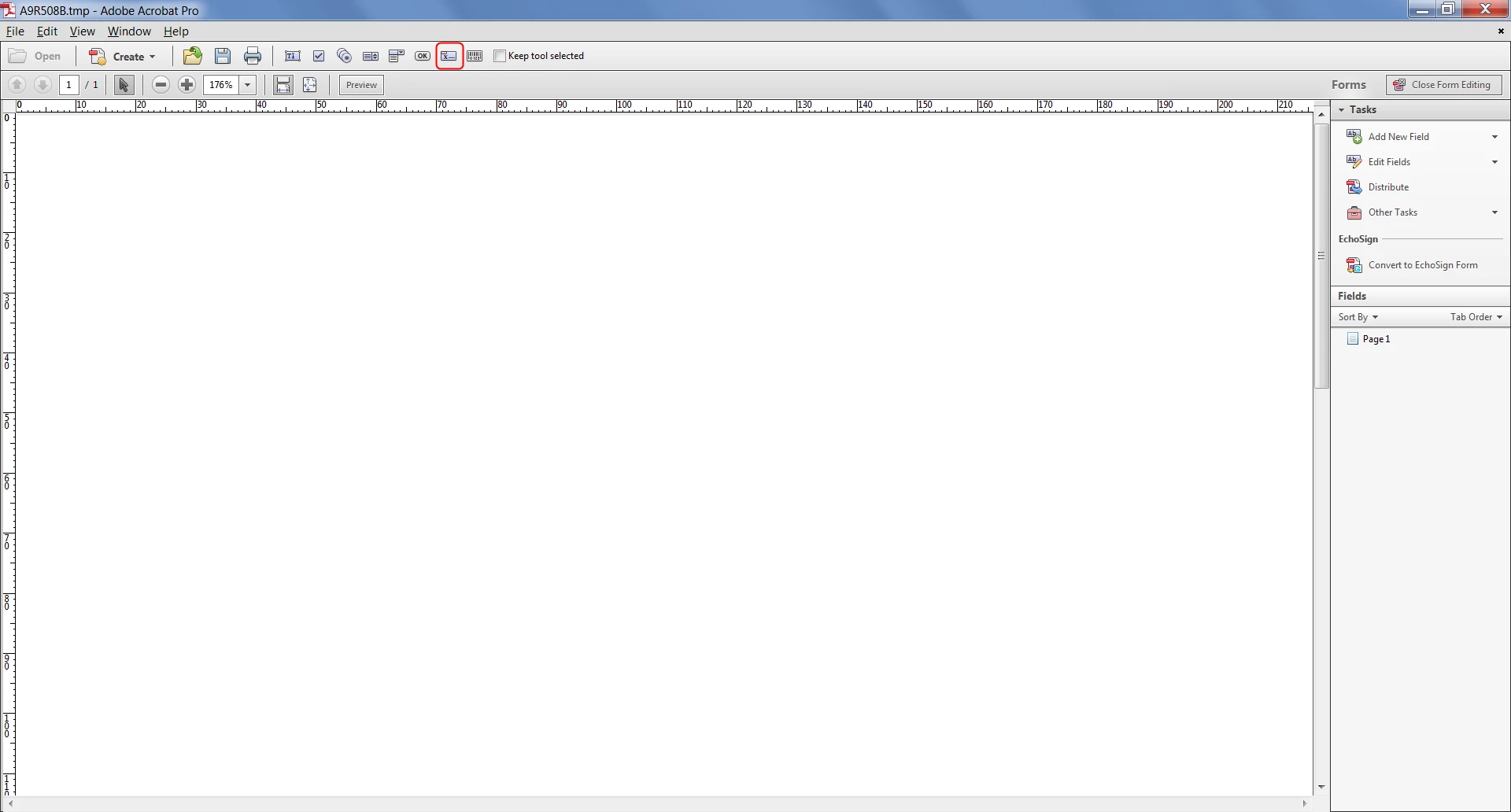Zoom out with minus button

161,84
